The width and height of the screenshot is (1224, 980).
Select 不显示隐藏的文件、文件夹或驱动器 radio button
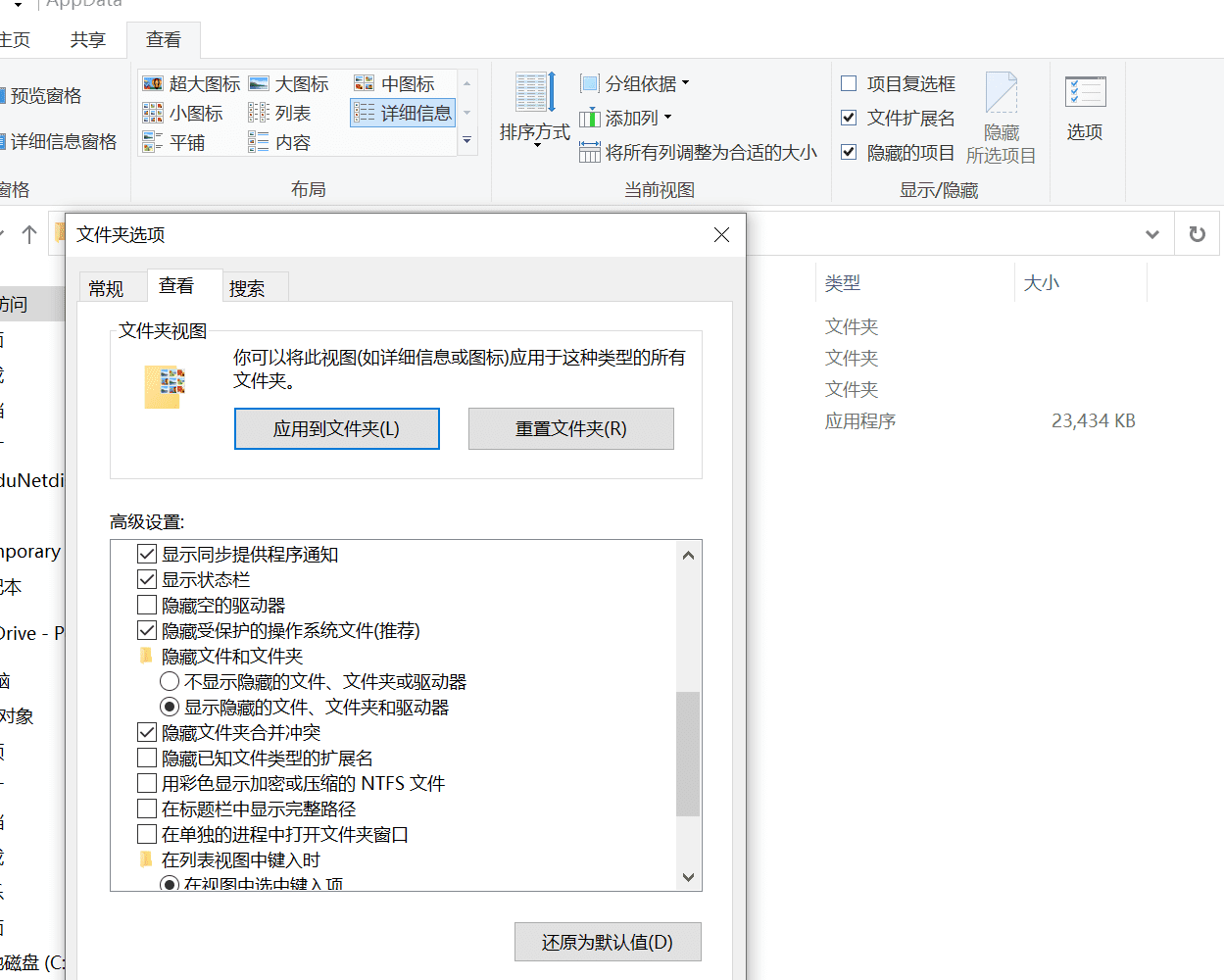pyautogui.click(x=170, y=681)
